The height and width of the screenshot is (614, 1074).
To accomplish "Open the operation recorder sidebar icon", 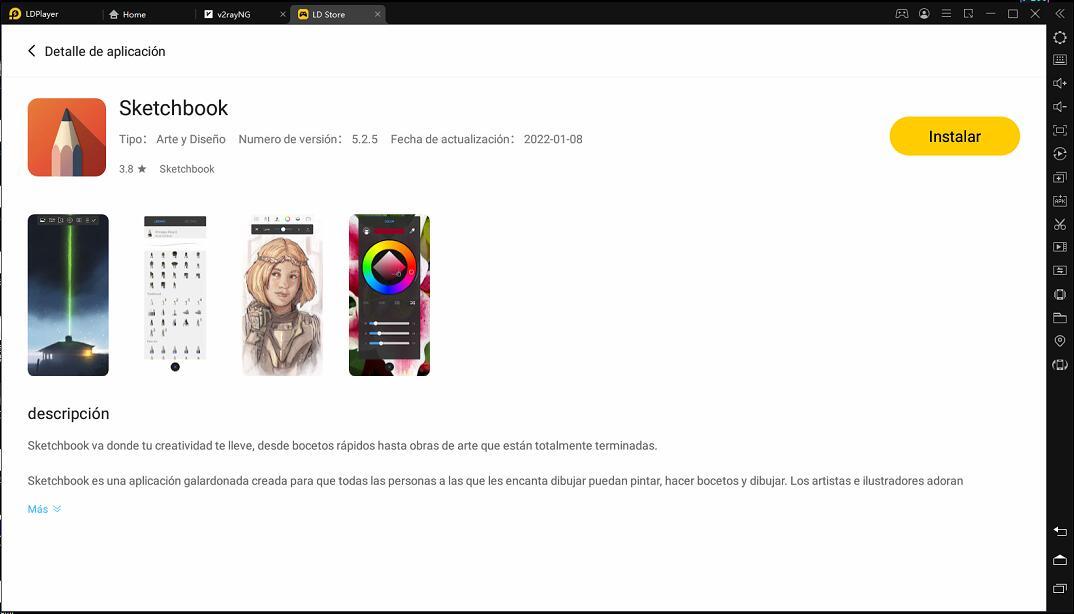I will 1060,154.
